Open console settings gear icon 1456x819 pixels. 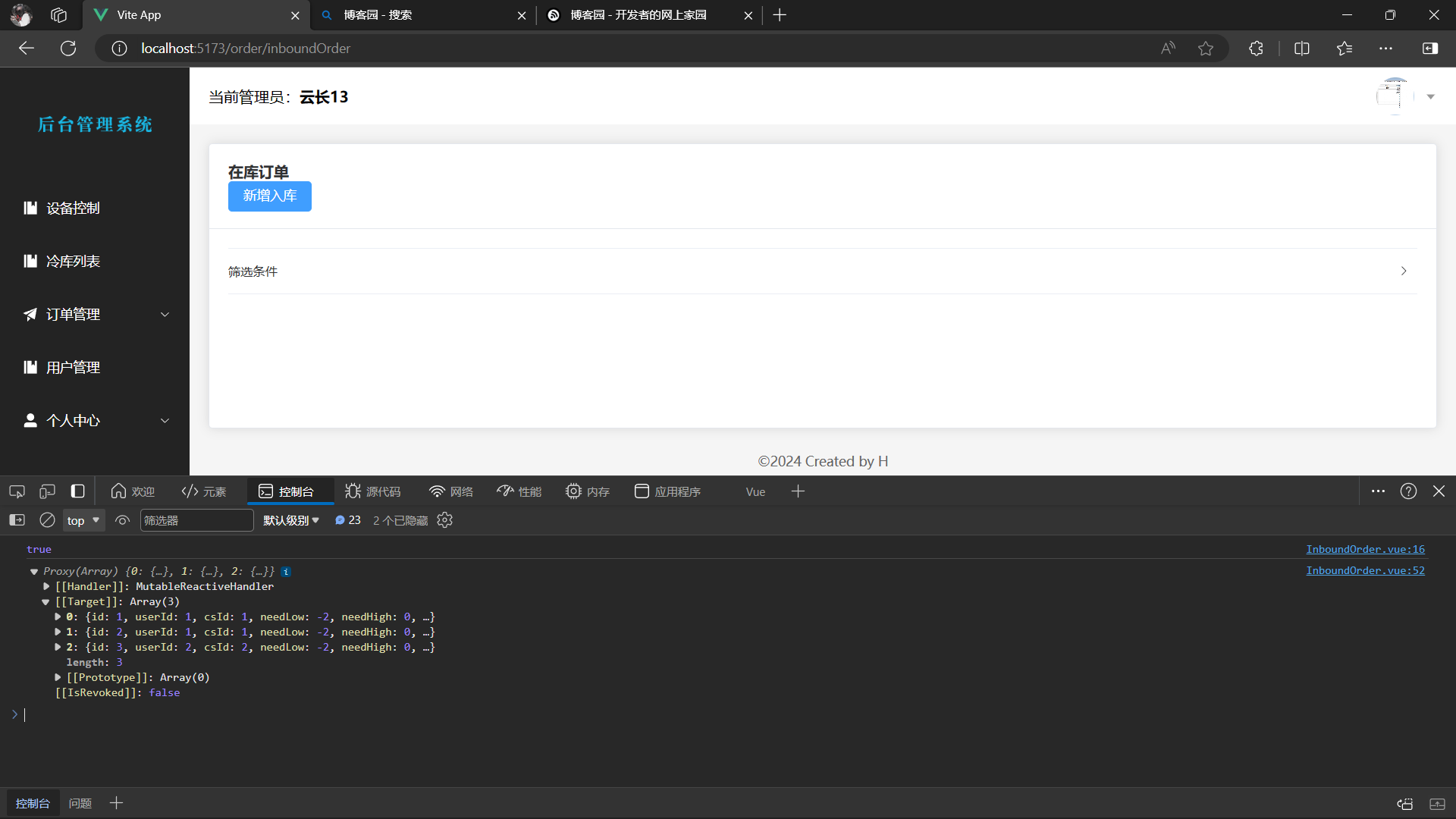click(x=445, y=520)
